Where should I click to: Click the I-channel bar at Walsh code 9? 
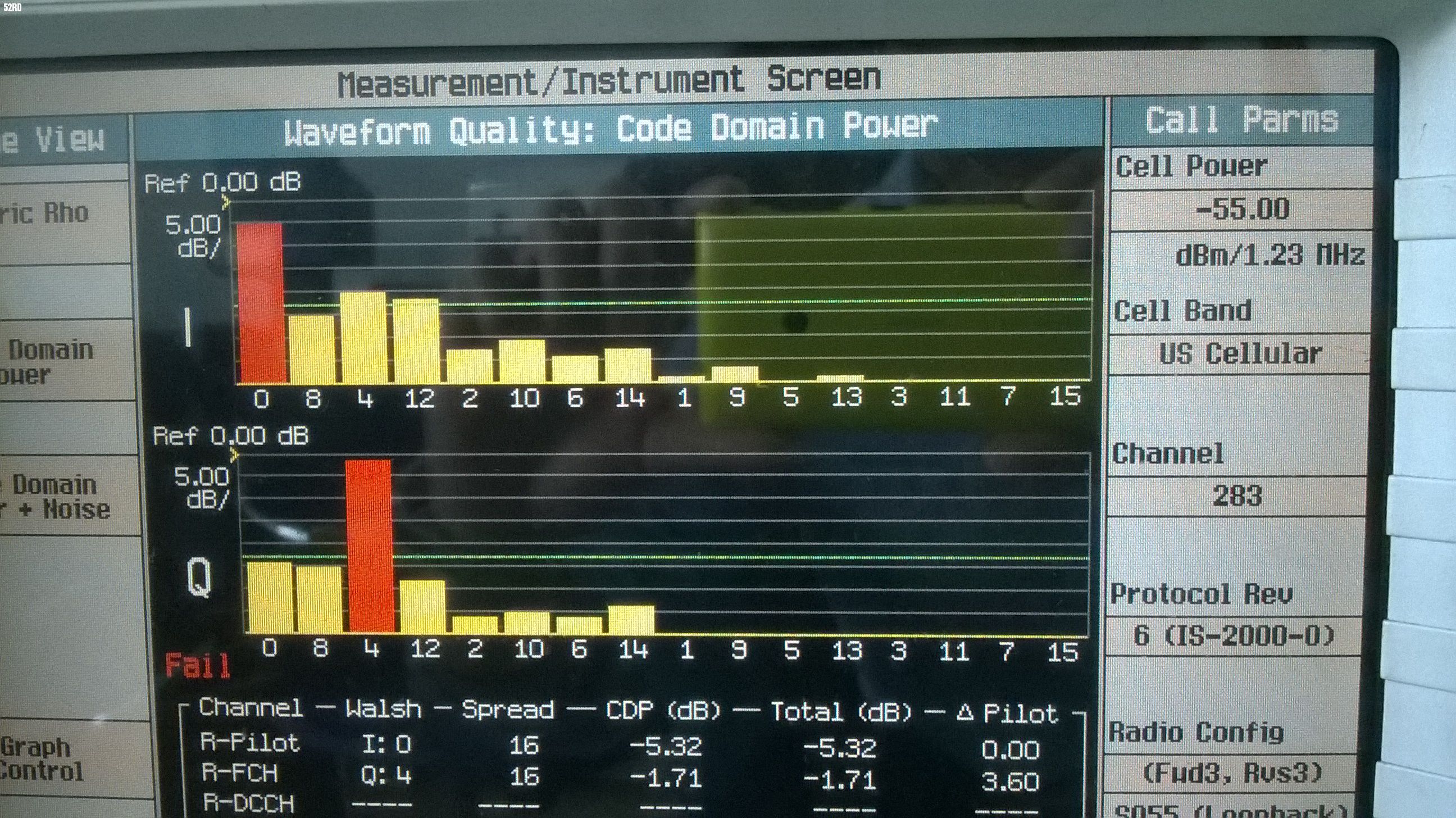click(735, 375)
